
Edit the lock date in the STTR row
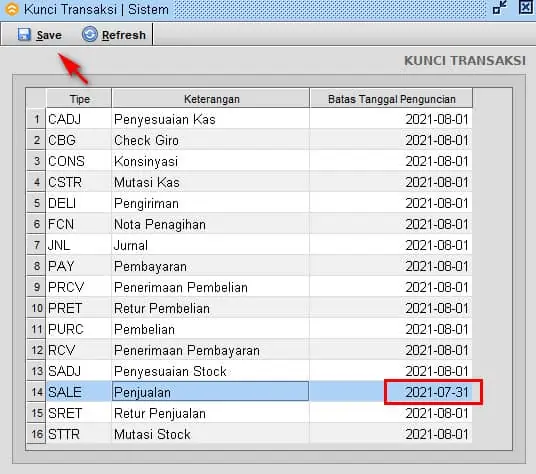click(391, 434)
